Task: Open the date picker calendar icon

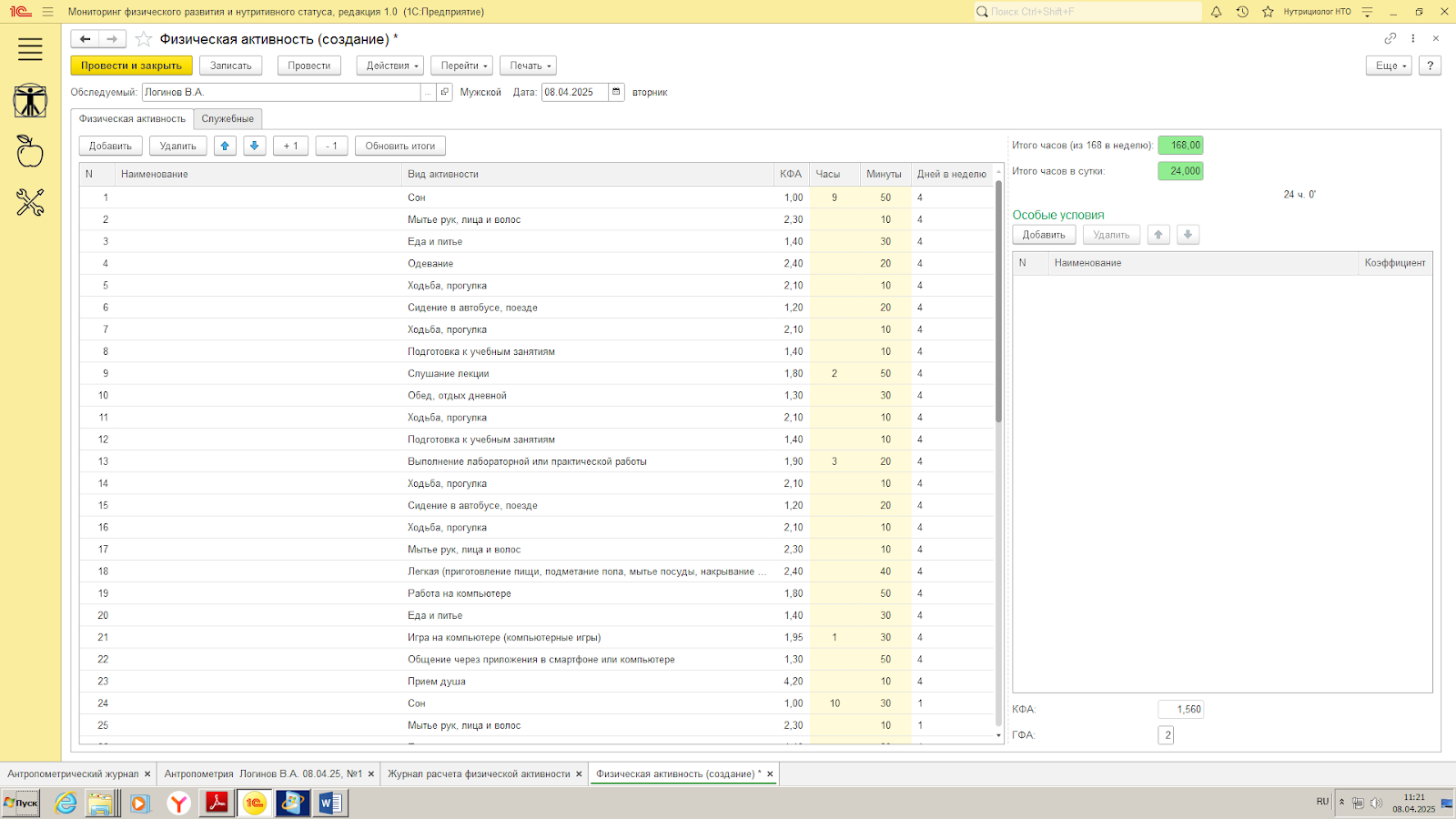Action: tap(616, 92)
